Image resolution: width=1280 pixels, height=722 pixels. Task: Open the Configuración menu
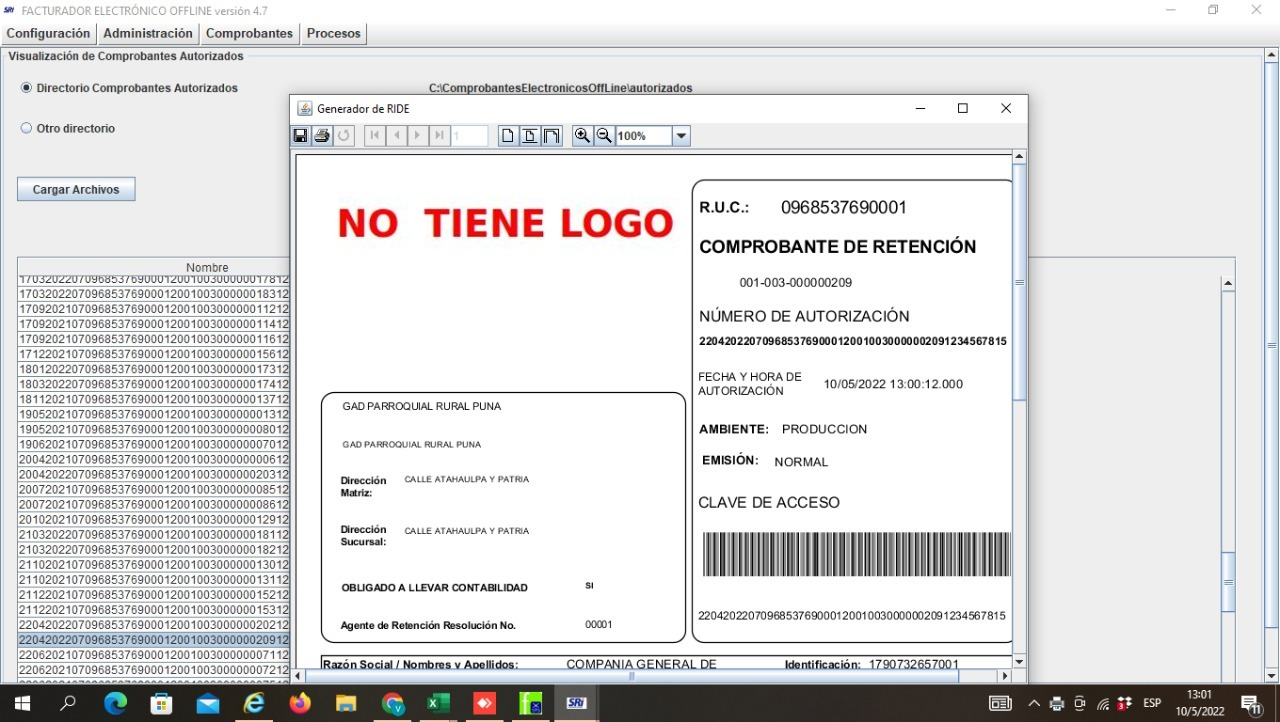coord(48,34)
